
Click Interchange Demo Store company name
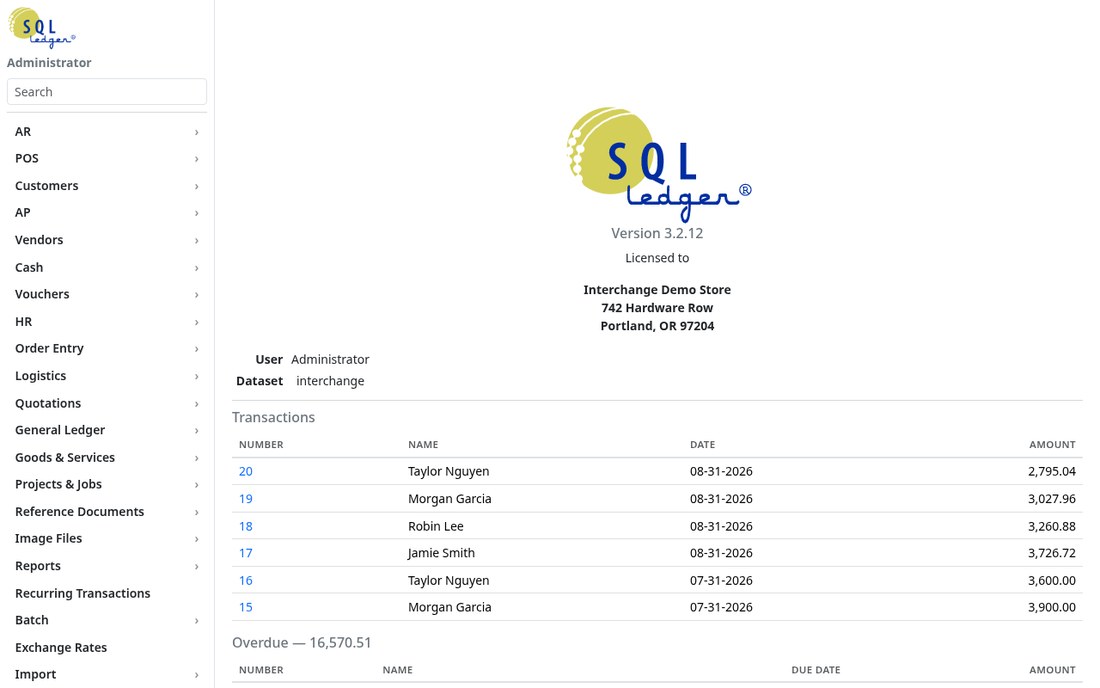point(657,290)
